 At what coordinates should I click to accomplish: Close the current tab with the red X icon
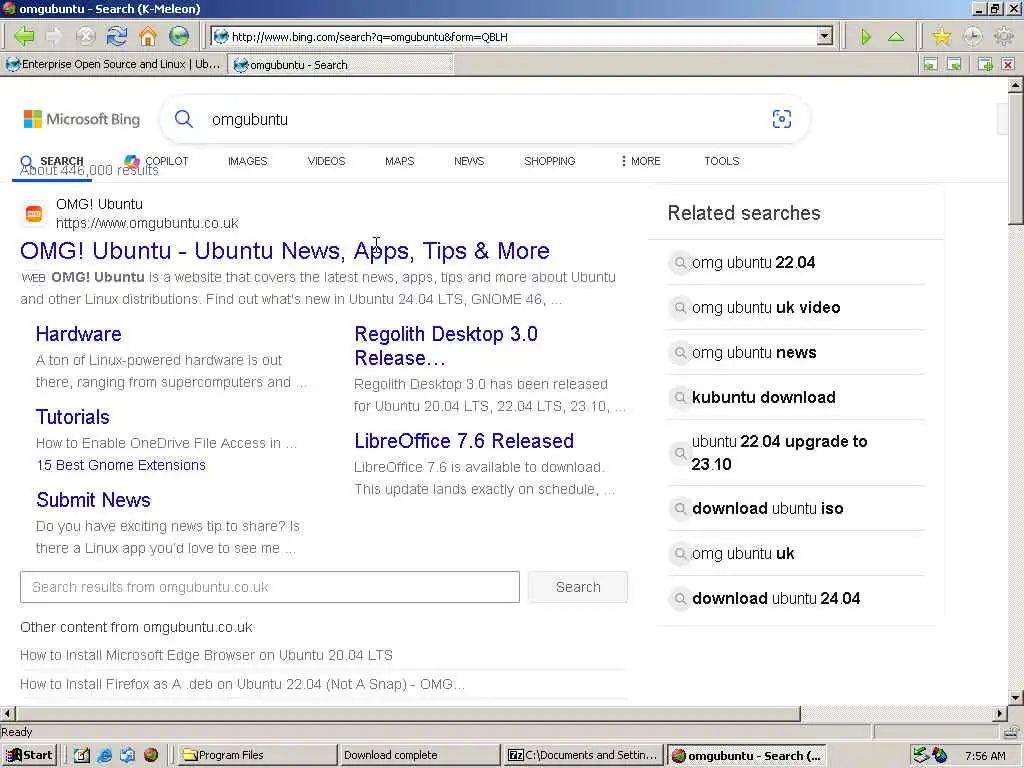pos(1008,64)
